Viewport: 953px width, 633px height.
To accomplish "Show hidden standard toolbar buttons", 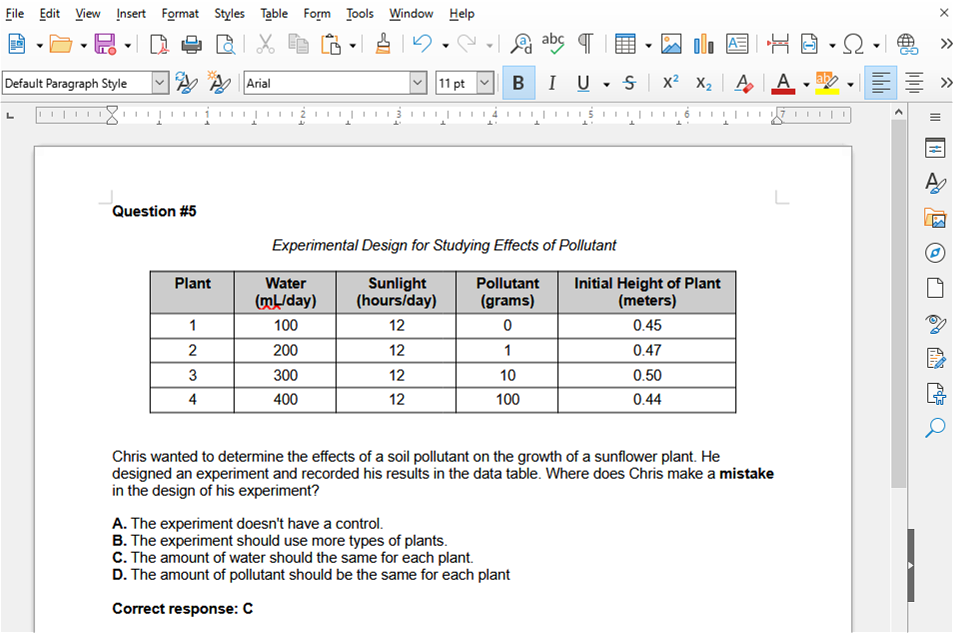I will pos(945,44).
